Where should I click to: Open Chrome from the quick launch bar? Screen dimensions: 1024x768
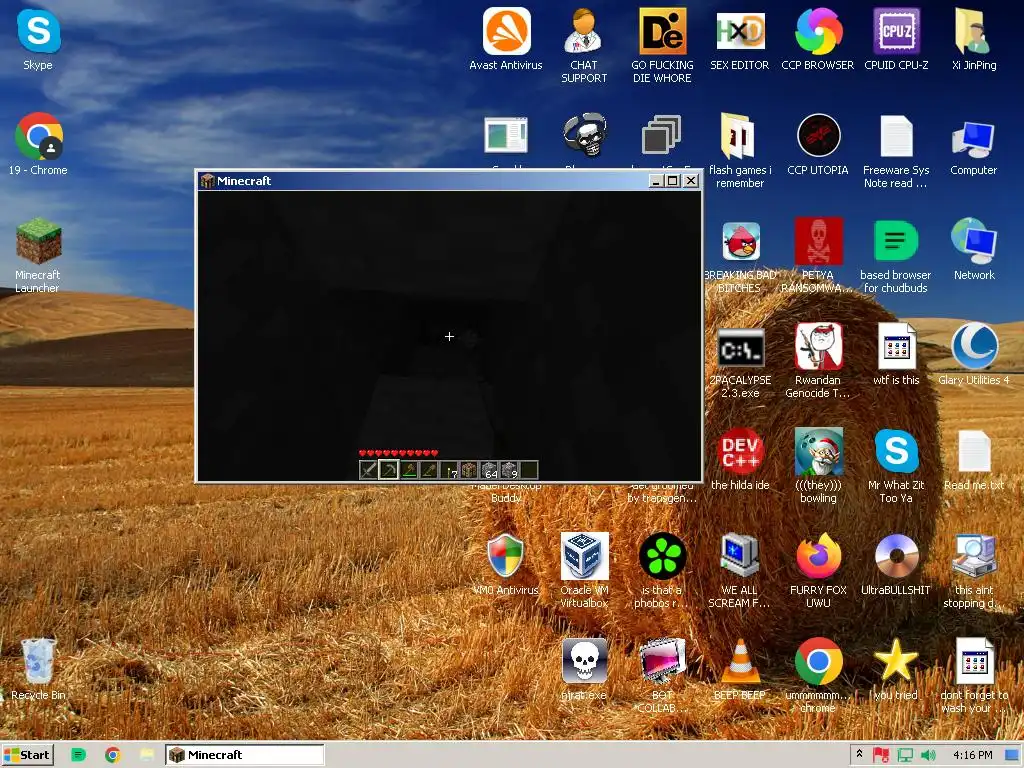click(113, 755)
